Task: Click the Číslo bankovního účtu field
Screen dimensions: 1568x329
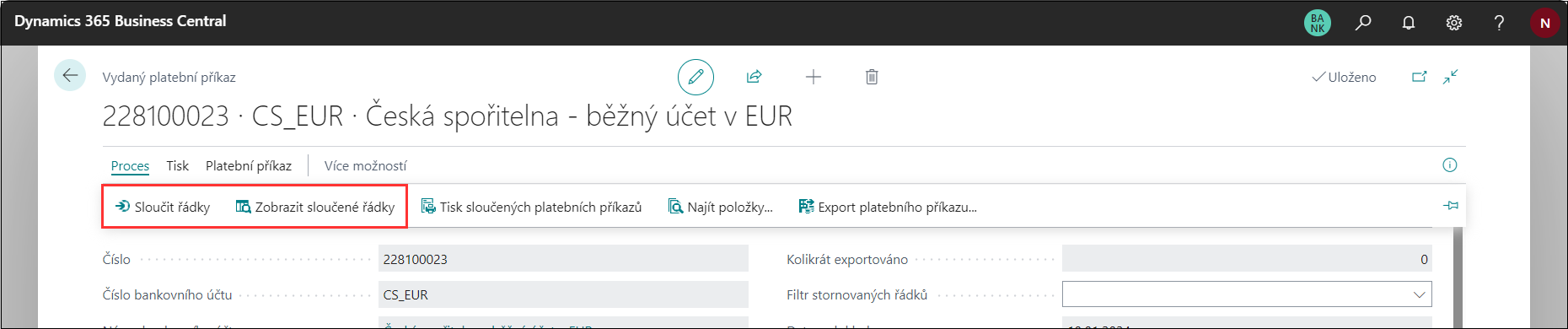Action: pos(563,294)
